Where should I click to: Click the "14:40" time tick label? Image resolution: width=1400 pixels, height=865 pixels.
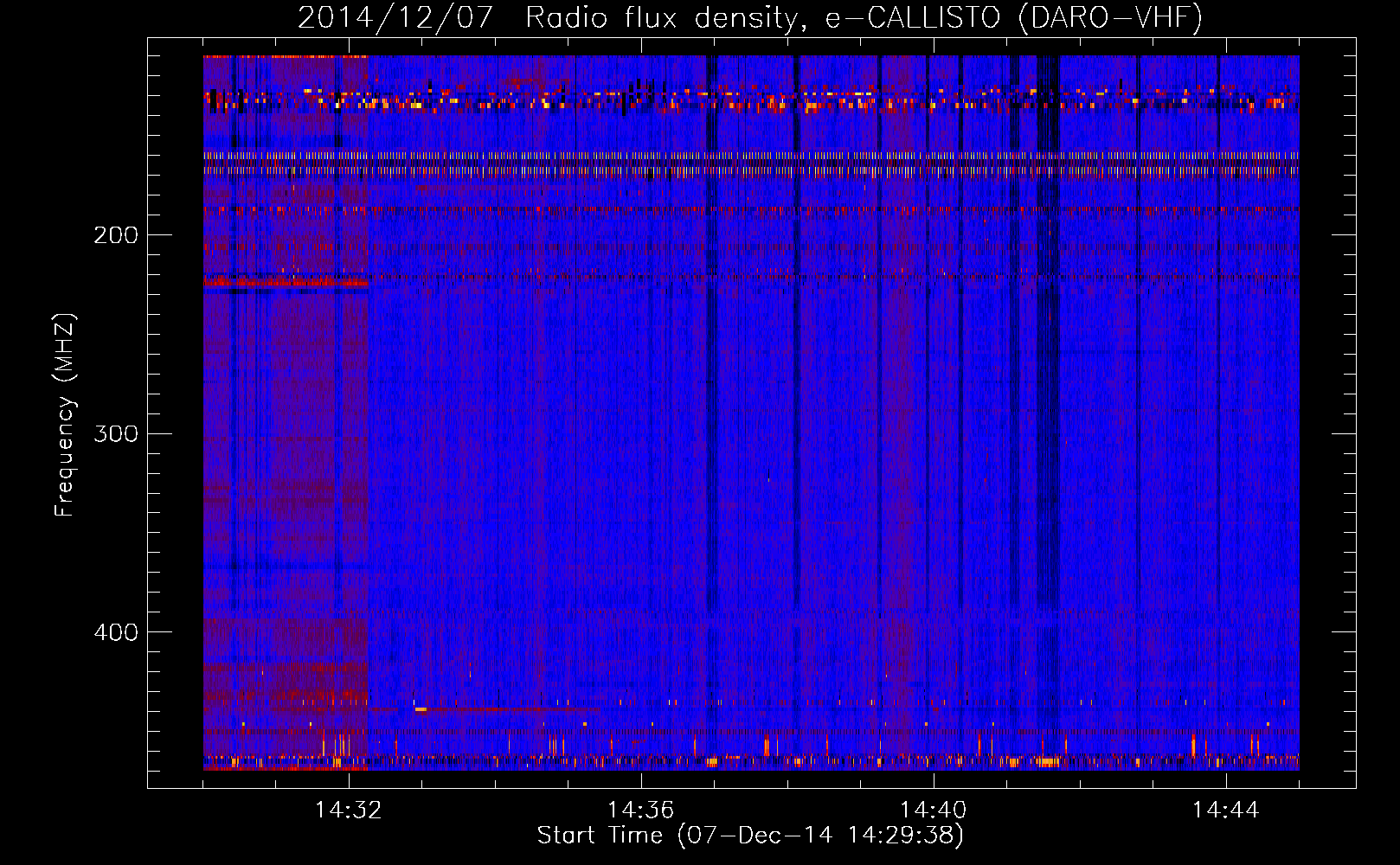(x=934, y=811)
